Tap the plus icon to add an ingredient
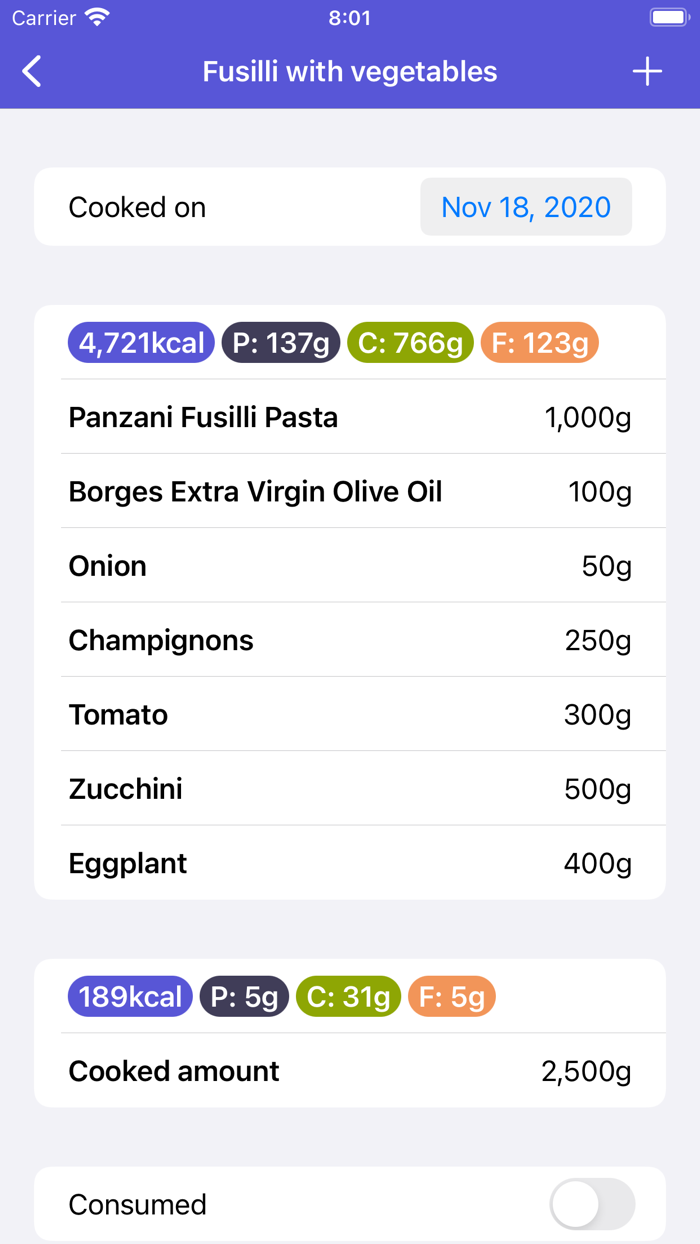This screenshot has height=1244, width=700. (x=647, y=71)
